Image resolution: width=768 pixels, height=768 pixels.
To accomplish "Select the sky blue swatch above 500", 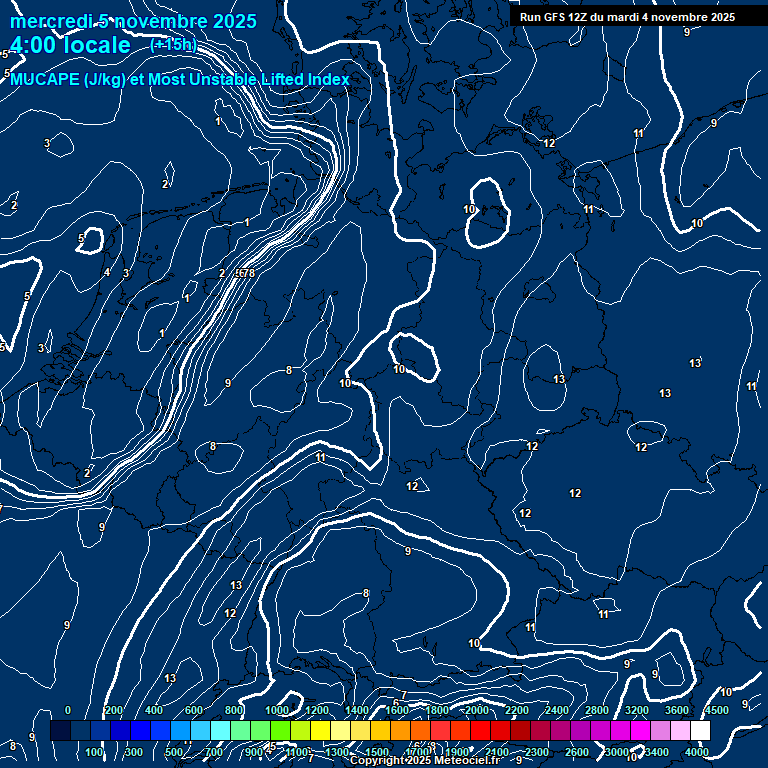I will point(180,730).
